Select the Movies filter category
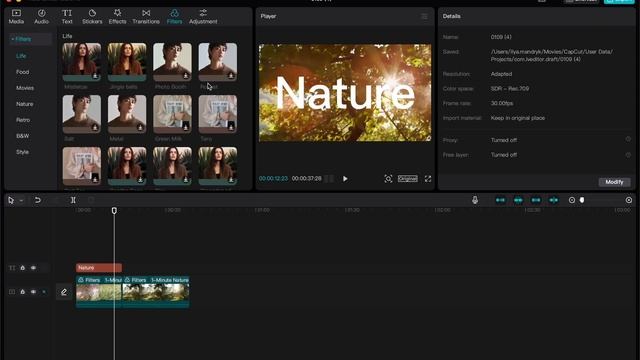640x360 pixels. [25, 88]
